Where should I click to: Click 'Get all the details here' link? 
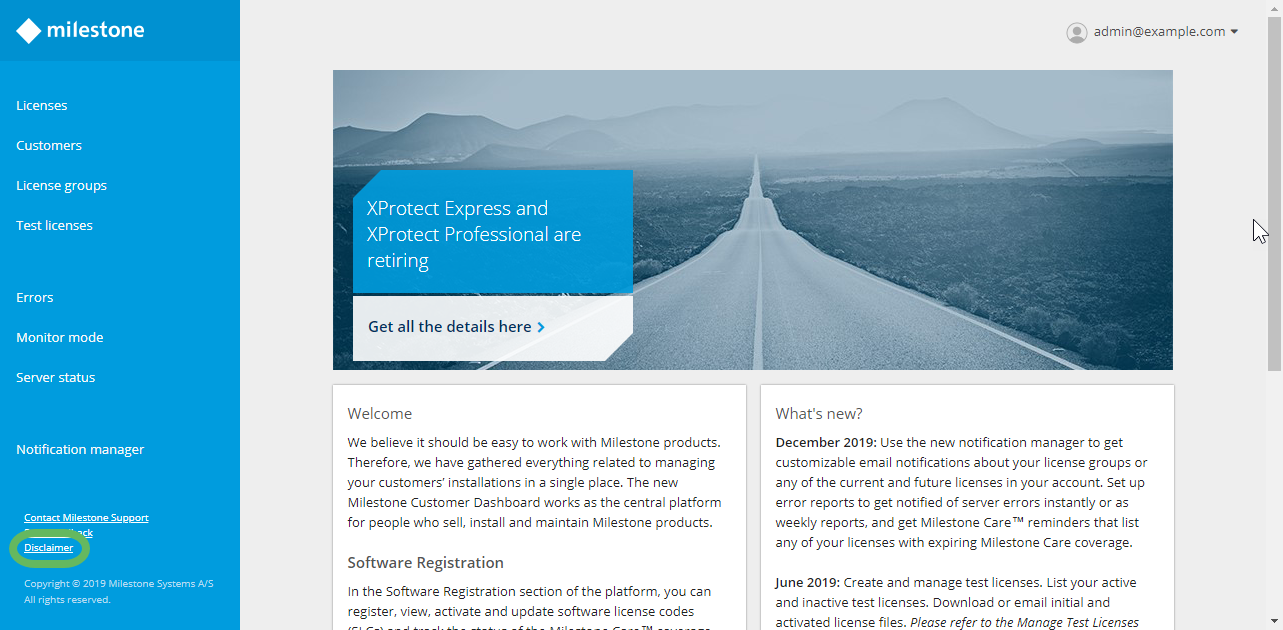pyautogui.click(x=449, y=327)
